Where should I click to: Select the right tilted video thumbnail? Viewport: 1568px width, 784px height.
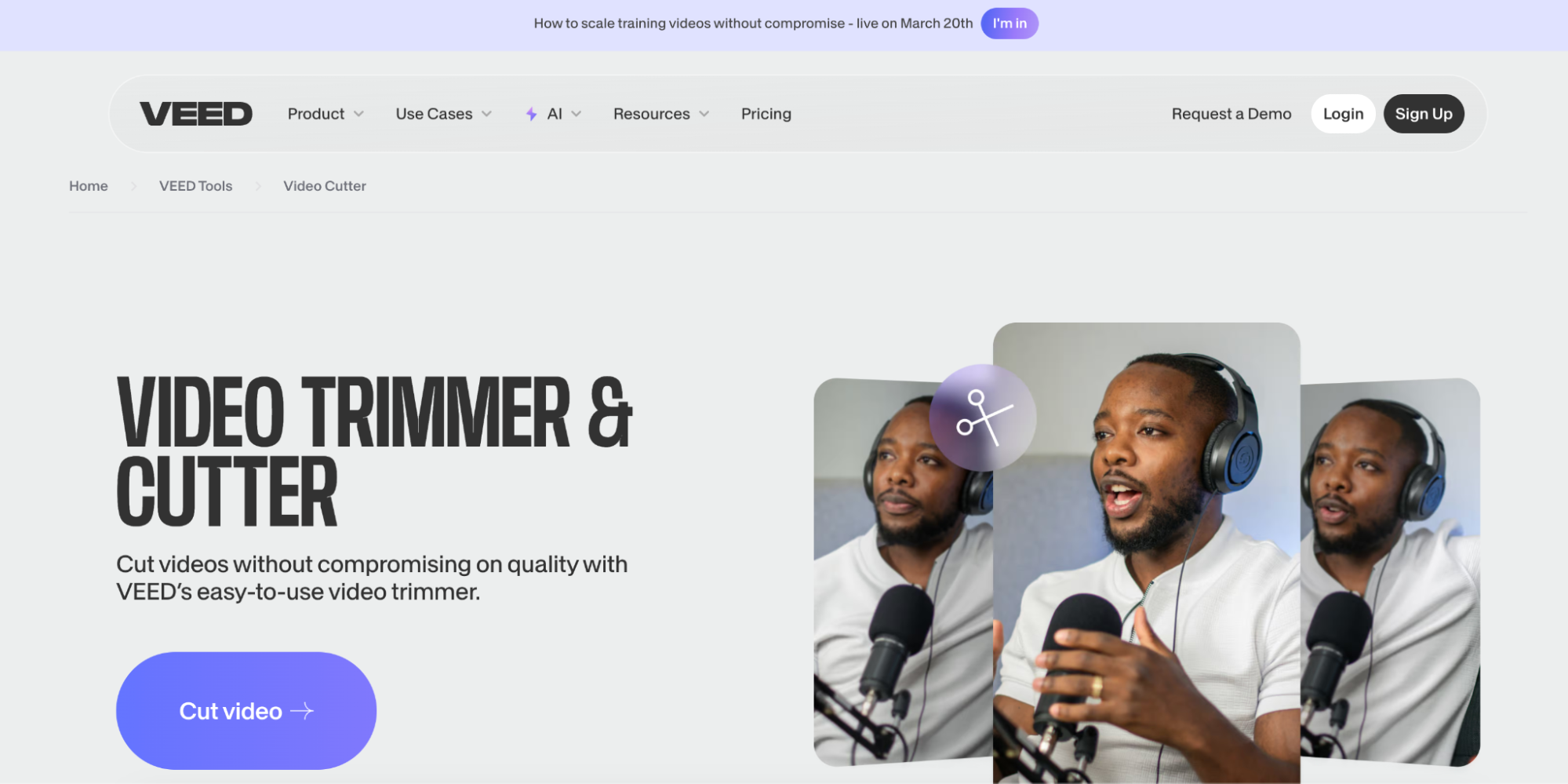point(1390,573)
